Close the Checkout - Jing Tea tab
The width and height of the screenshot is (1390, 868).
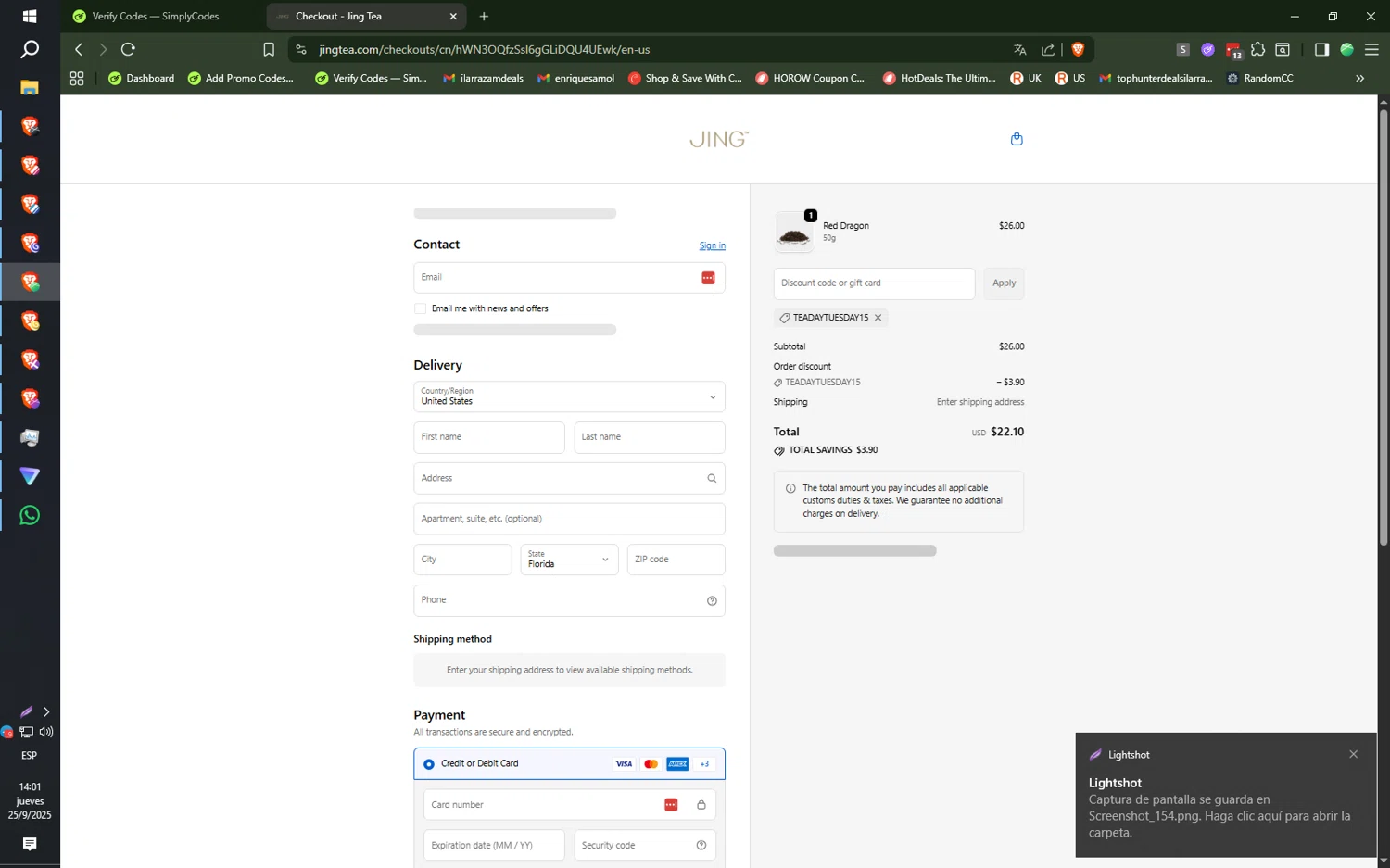453,16
